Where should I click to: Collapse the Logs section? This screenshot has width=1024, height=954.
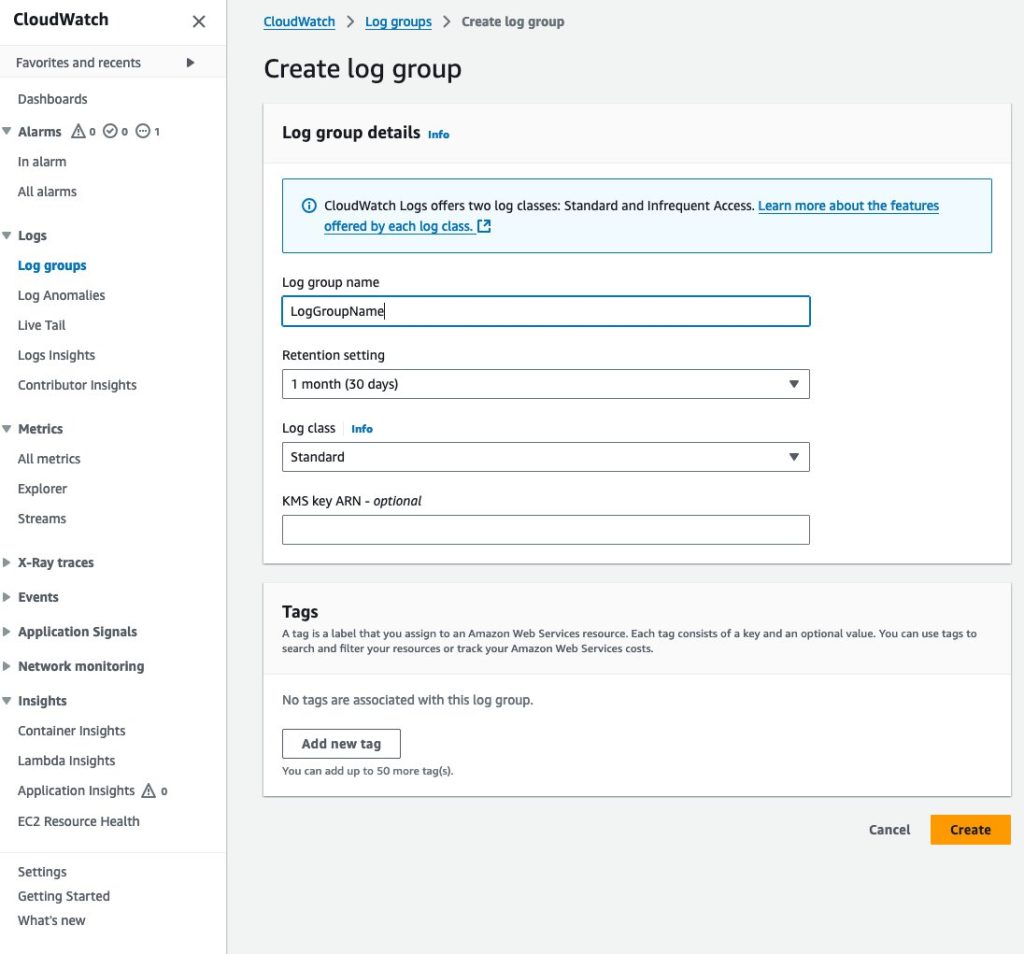pos(7,235)
